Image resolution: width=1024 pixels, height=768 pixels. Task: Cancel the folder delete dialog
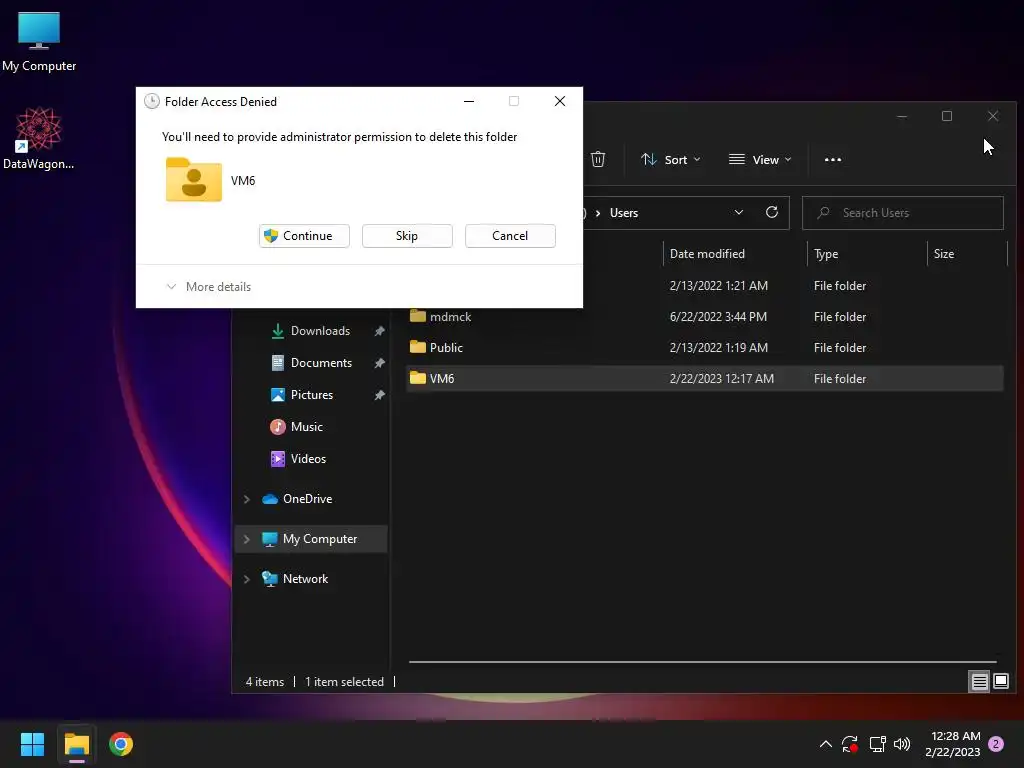pyautogui.click(x=510, y=236)
